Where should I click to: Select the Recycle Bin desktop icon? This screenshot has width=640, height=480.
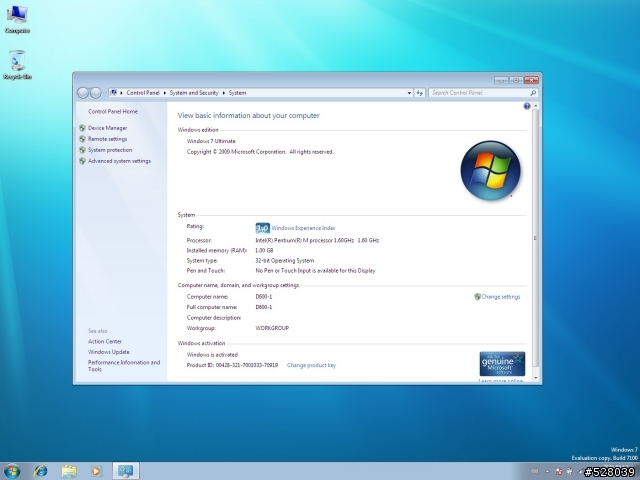point(17,64)
